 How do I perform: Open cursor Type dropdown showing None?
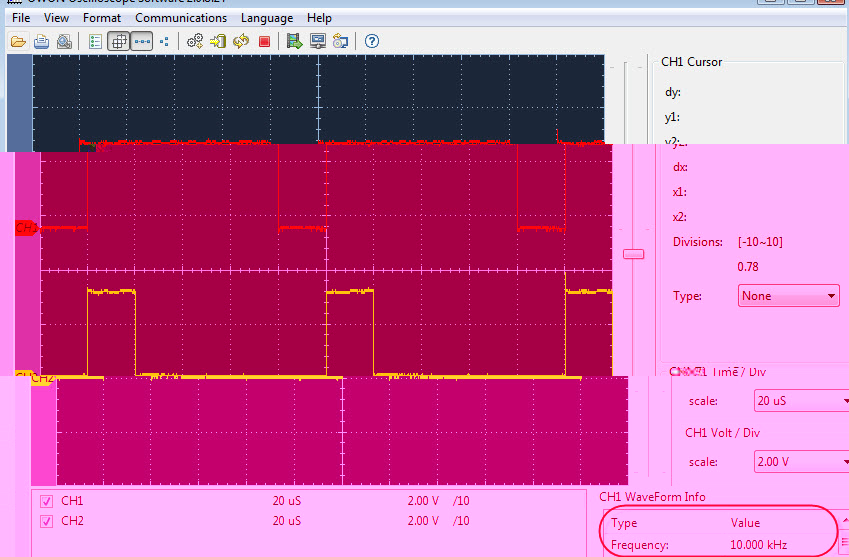[788, 296]
